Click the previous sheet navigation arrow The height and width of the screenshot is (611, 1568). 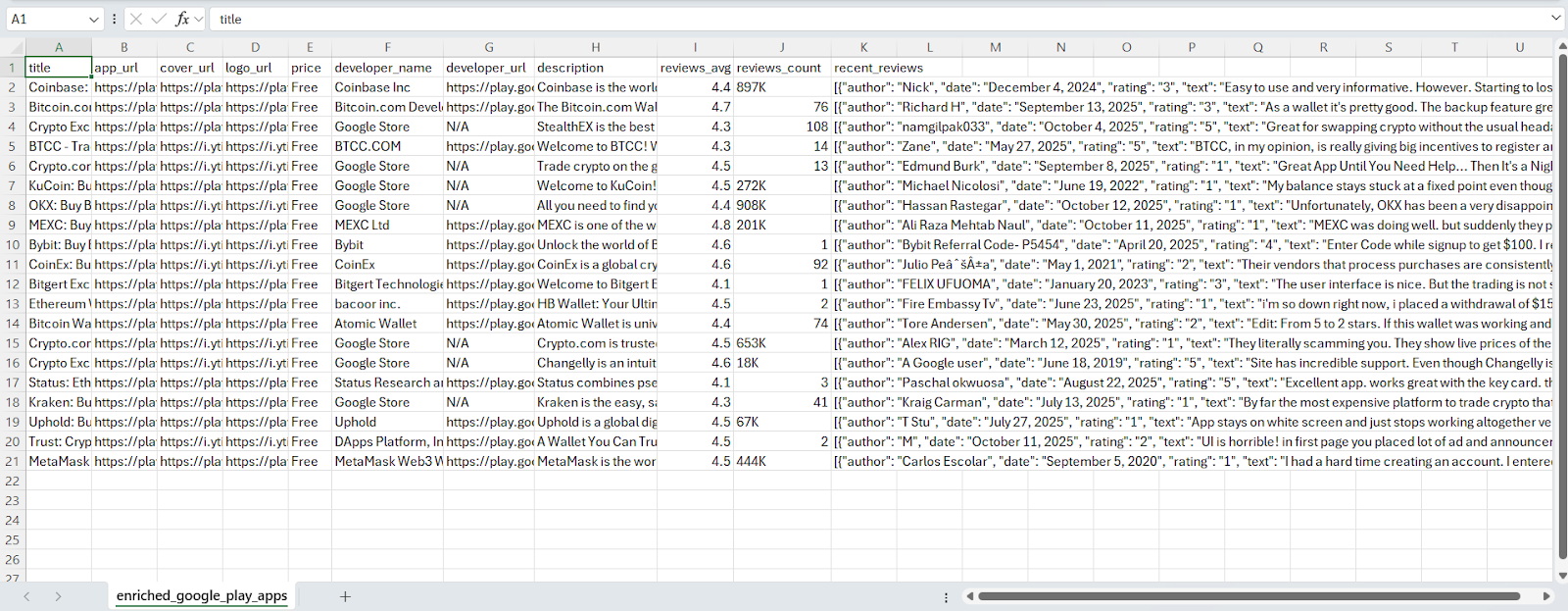26,596
